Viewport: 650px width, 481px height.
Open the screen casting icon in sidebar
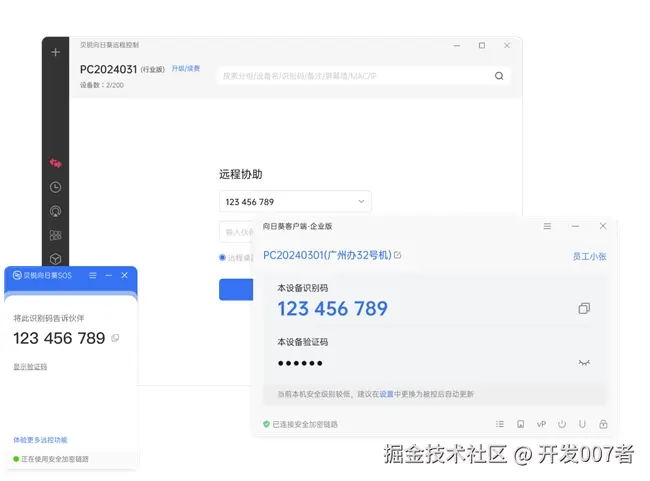point(56,211)
